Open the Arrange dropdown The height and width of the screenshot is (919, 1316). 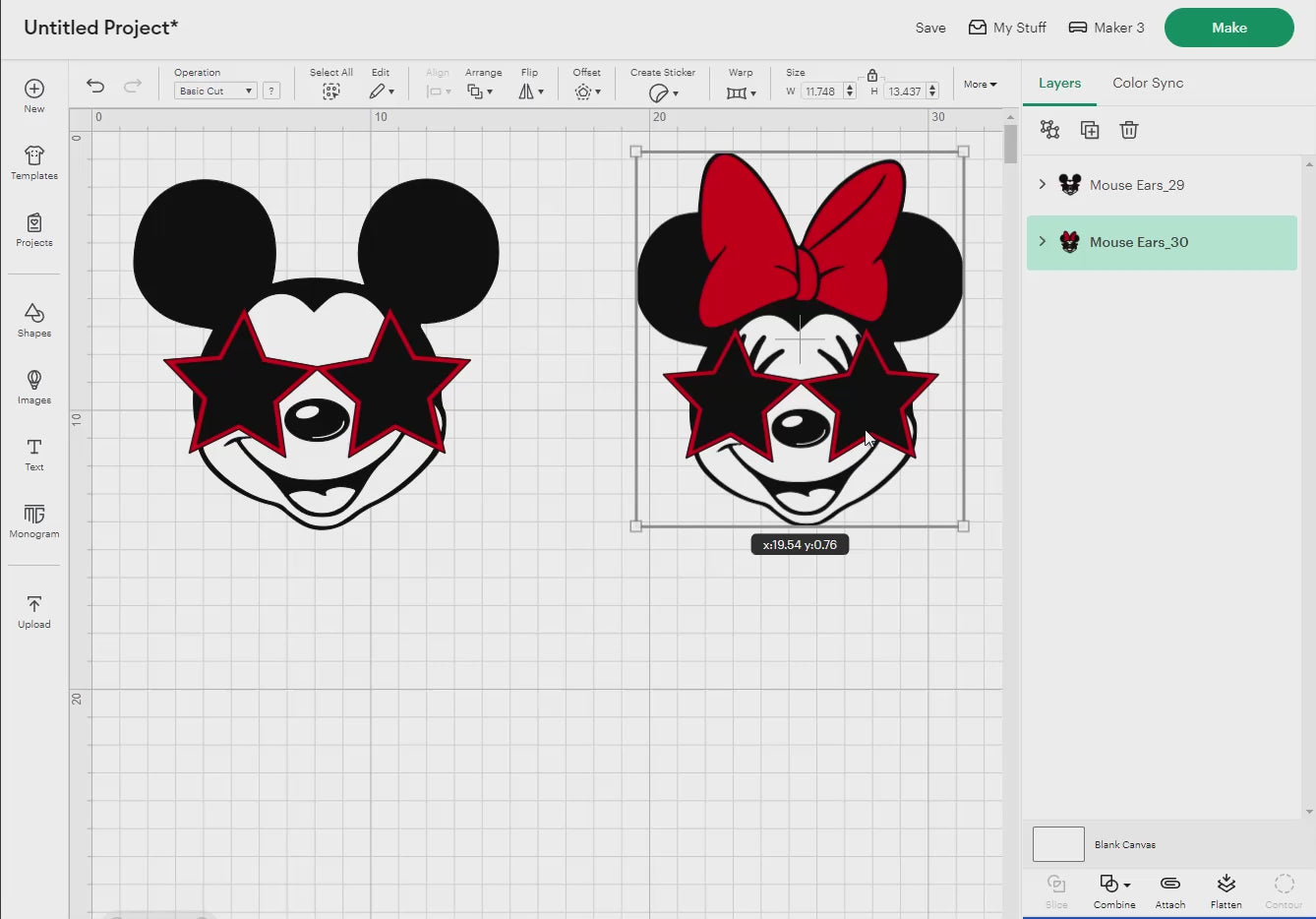click(x=480, y=92)
